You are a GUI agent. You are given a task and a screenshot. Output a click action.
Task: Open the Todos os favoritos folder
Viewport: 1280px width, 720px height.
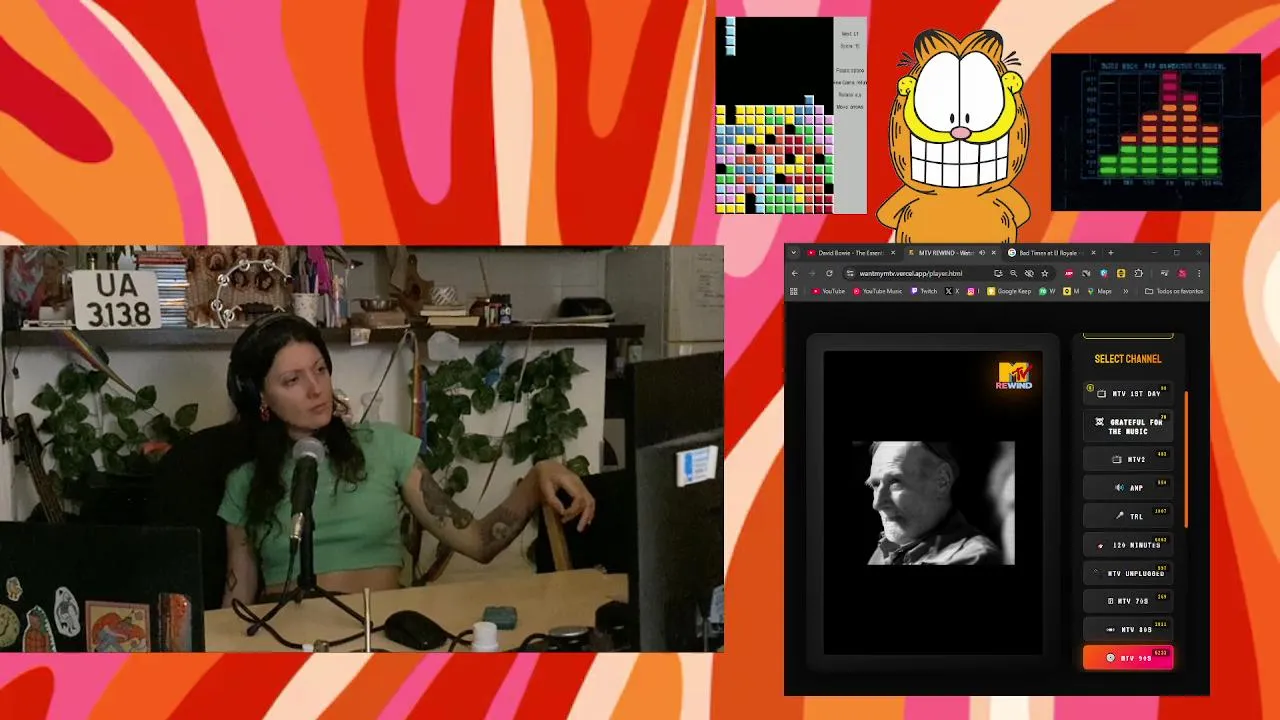[x=1174, y=291]
